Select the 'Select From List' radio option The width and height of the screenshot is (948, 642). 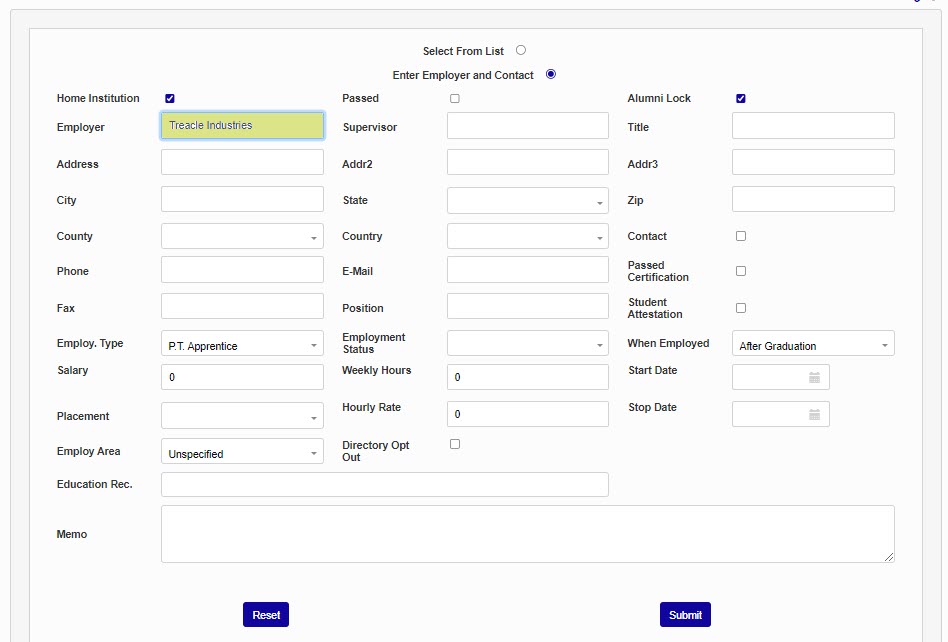(x=521, y=50)
